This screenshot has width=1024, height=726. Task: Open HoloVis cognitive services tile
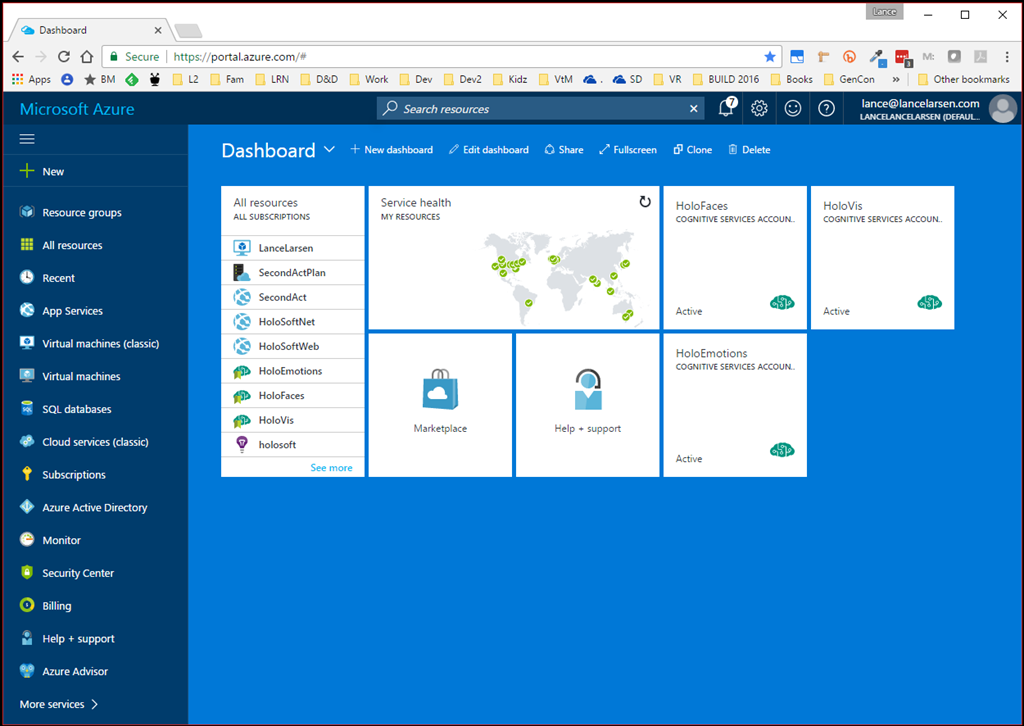tap(882, 257)
